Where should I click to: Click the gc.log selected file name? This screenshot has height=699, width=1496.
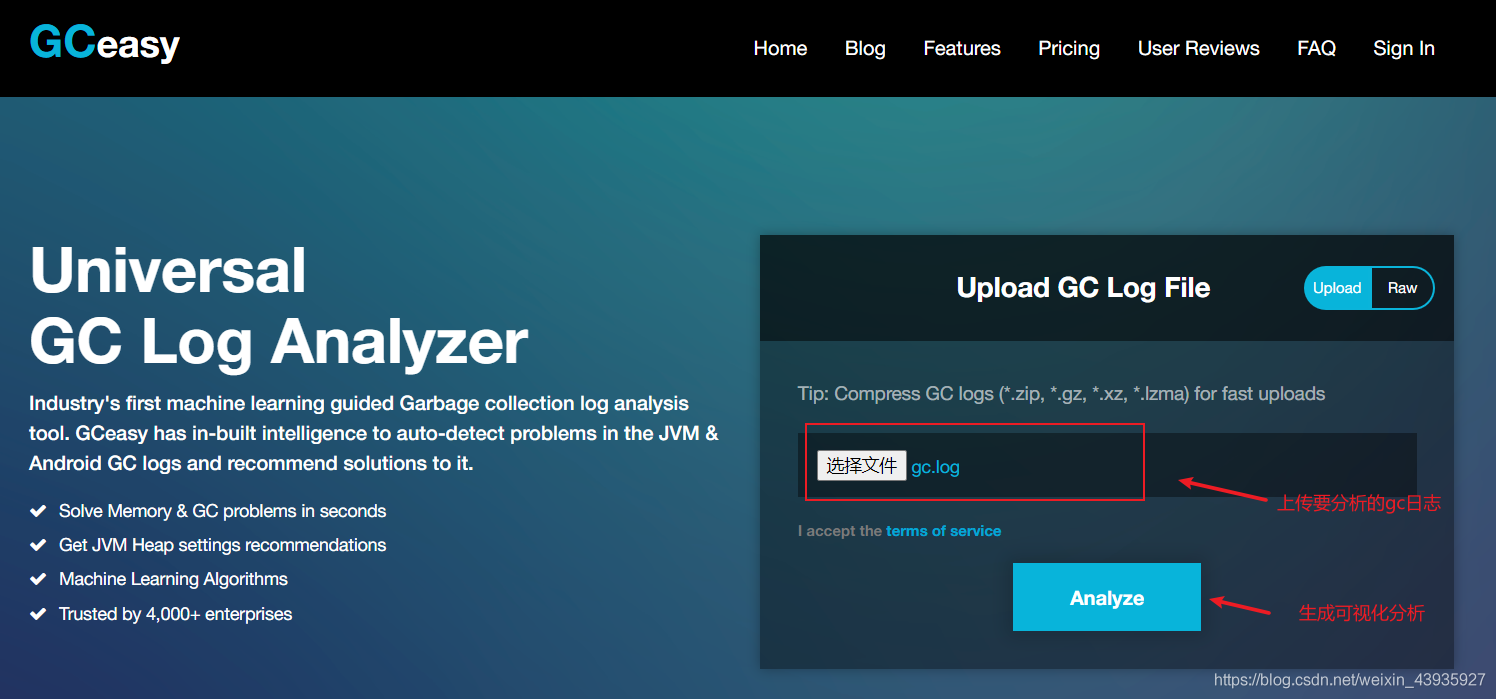pyautogui.click(x=935, y=467)
